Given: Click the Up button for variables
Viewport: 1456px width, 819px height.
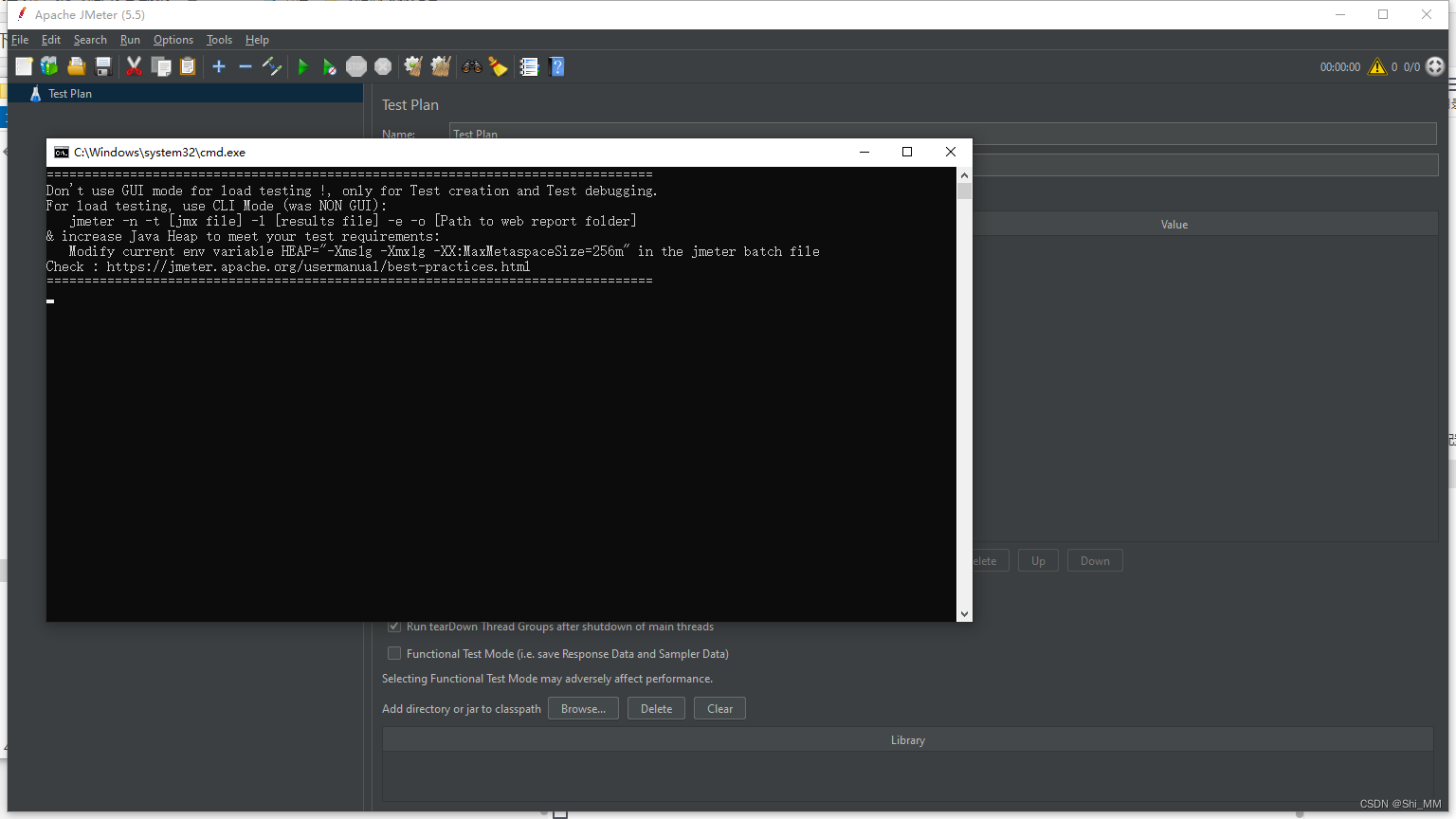Looking at the screenshot, I should click(x=1038, y=560).
